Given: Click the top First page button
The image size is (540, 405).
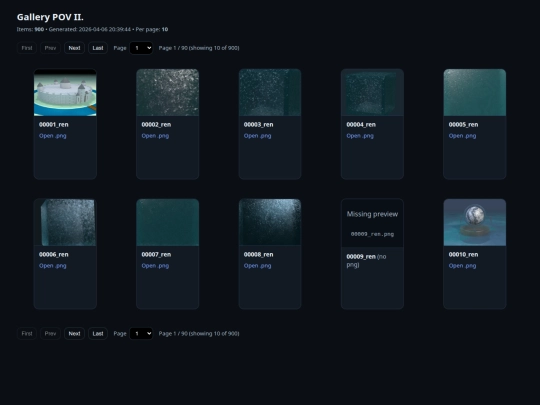Looking at the screenshot, I should pos(27,48).
